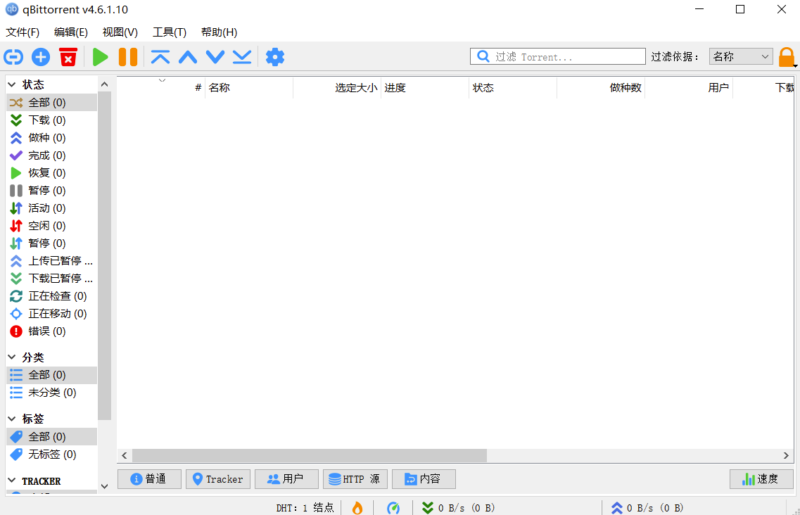Move torrent to bottom of queue
This screenshot has width=800, height=515.
pyautogui.click(x=242, y=57)
